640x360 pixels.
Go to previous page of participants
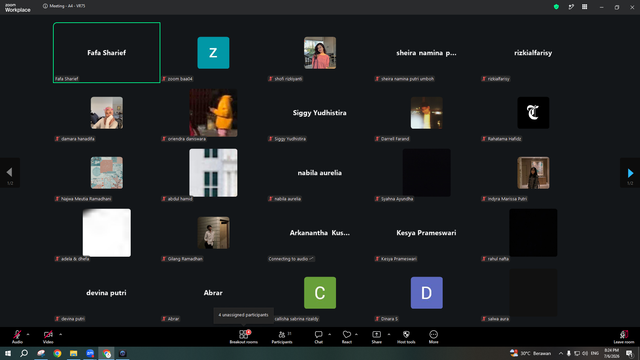pyautogui.click(x=10, y=173)
